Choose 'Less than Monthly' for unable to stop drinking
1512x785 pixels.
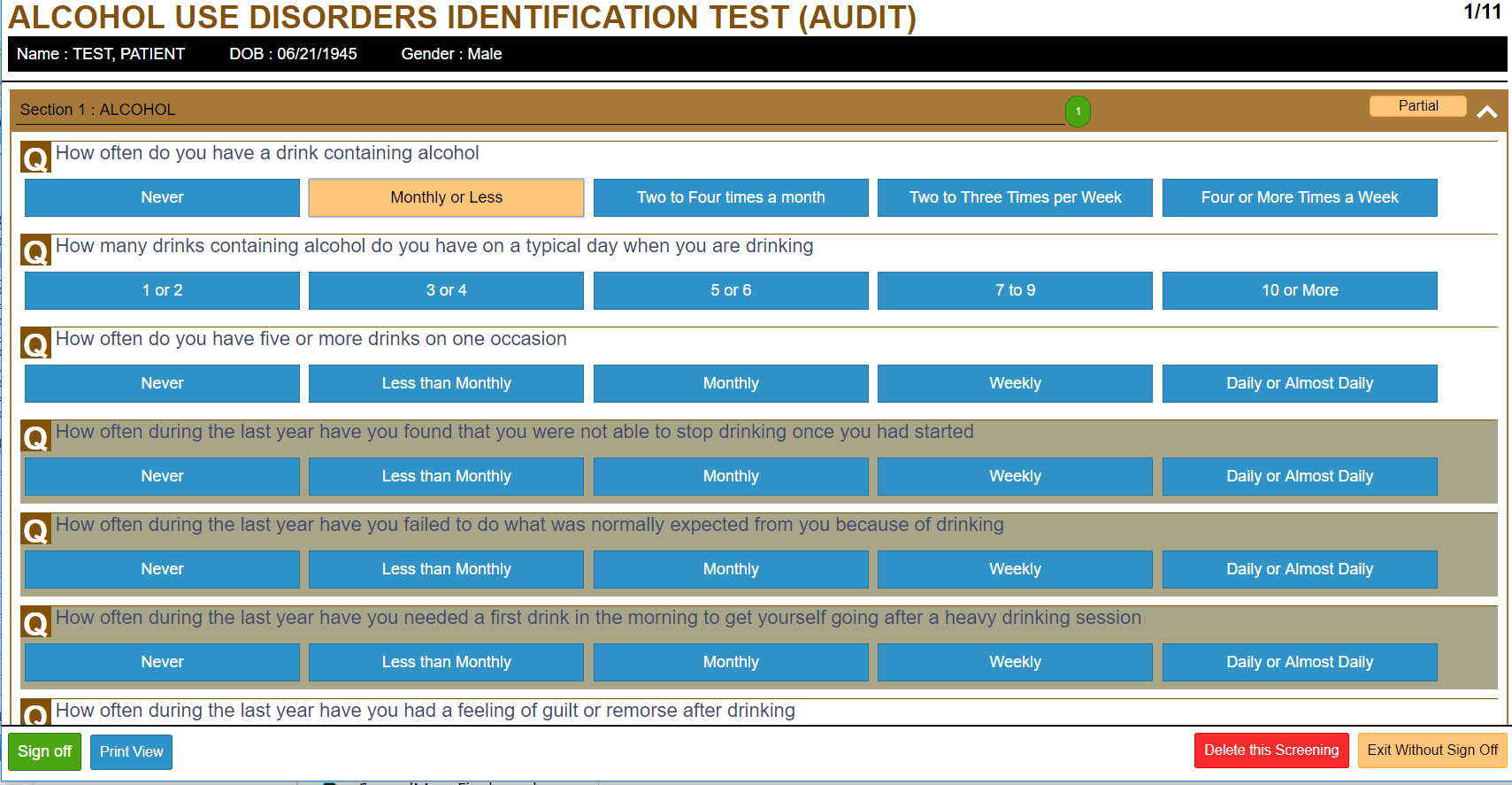446,476
